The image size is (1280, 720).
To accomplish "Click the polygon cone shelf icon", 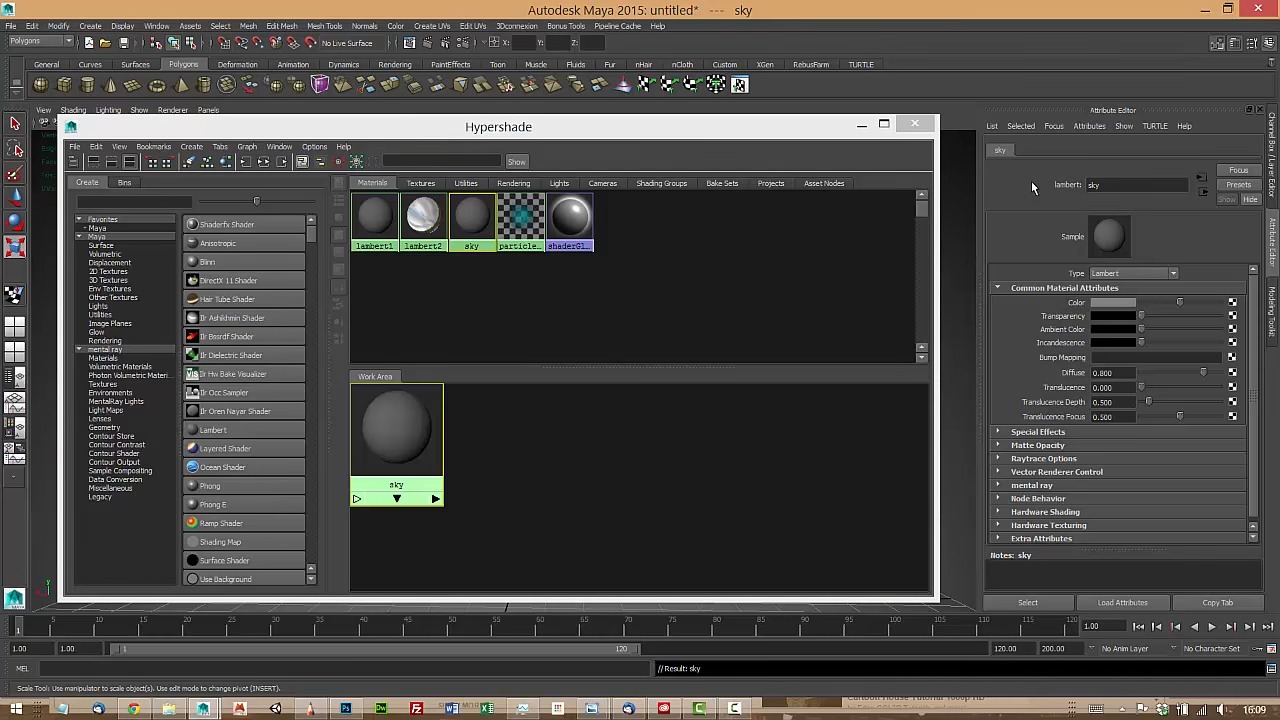I will (110, 85).
